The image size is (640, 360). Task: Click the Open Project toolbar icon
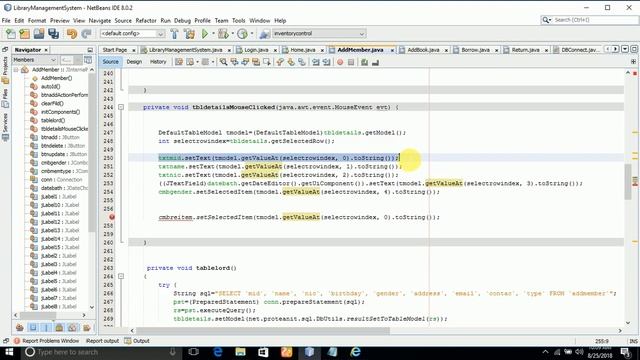coord(39,33)
